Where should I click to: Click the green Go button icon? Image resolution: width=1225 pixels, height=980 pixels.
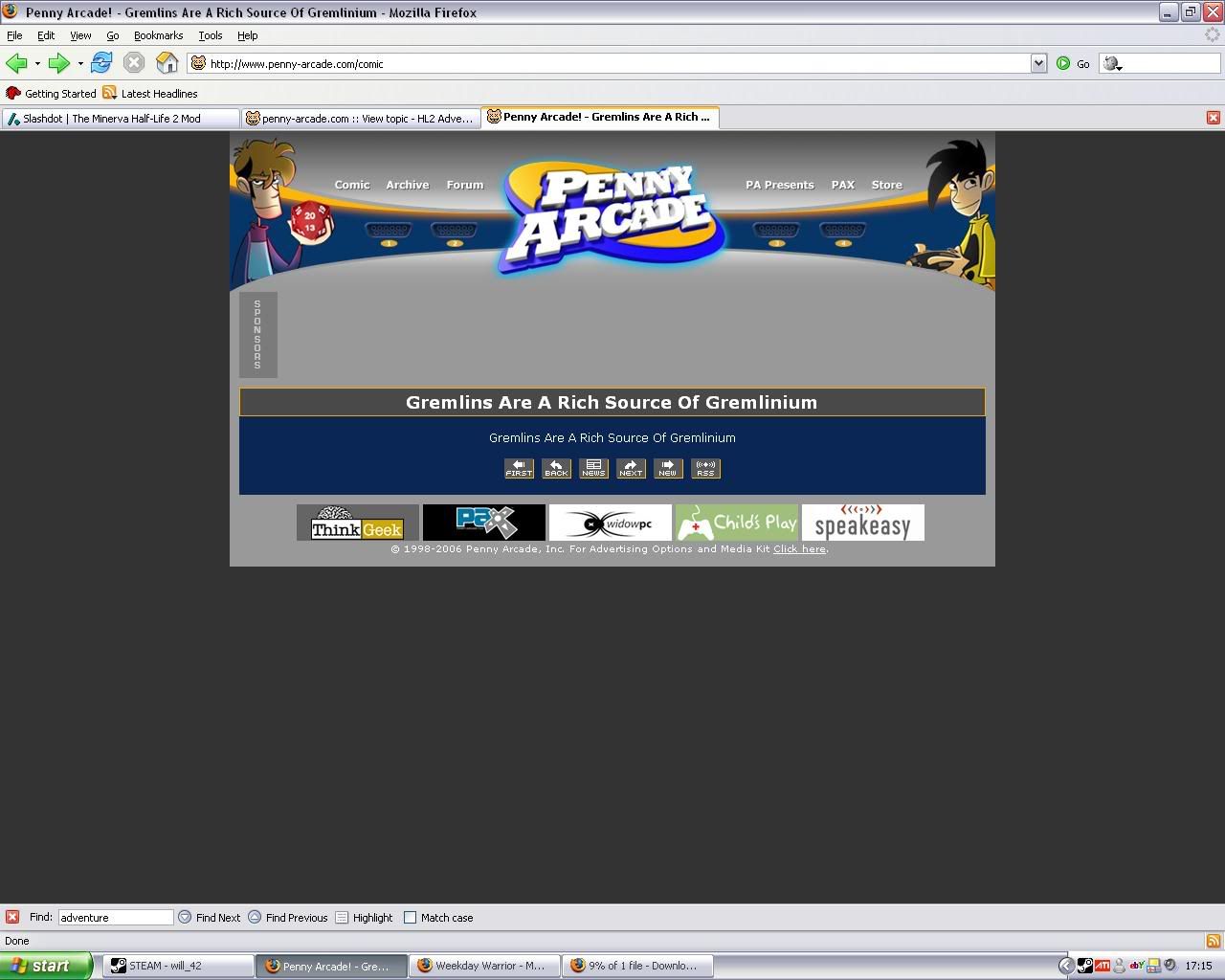(x=1063, y=64)
